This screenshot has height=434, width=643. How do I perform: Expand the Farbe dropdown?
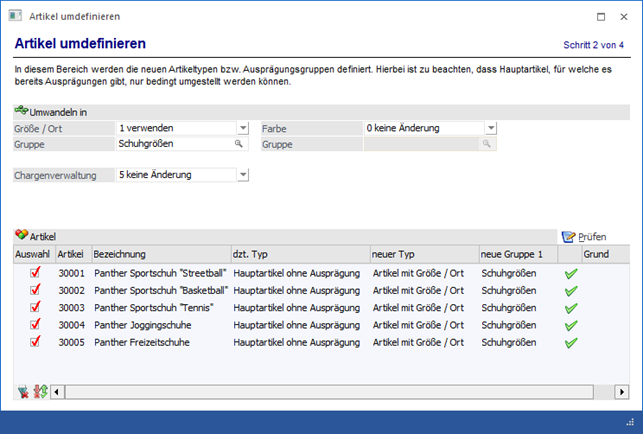point(491,128)
